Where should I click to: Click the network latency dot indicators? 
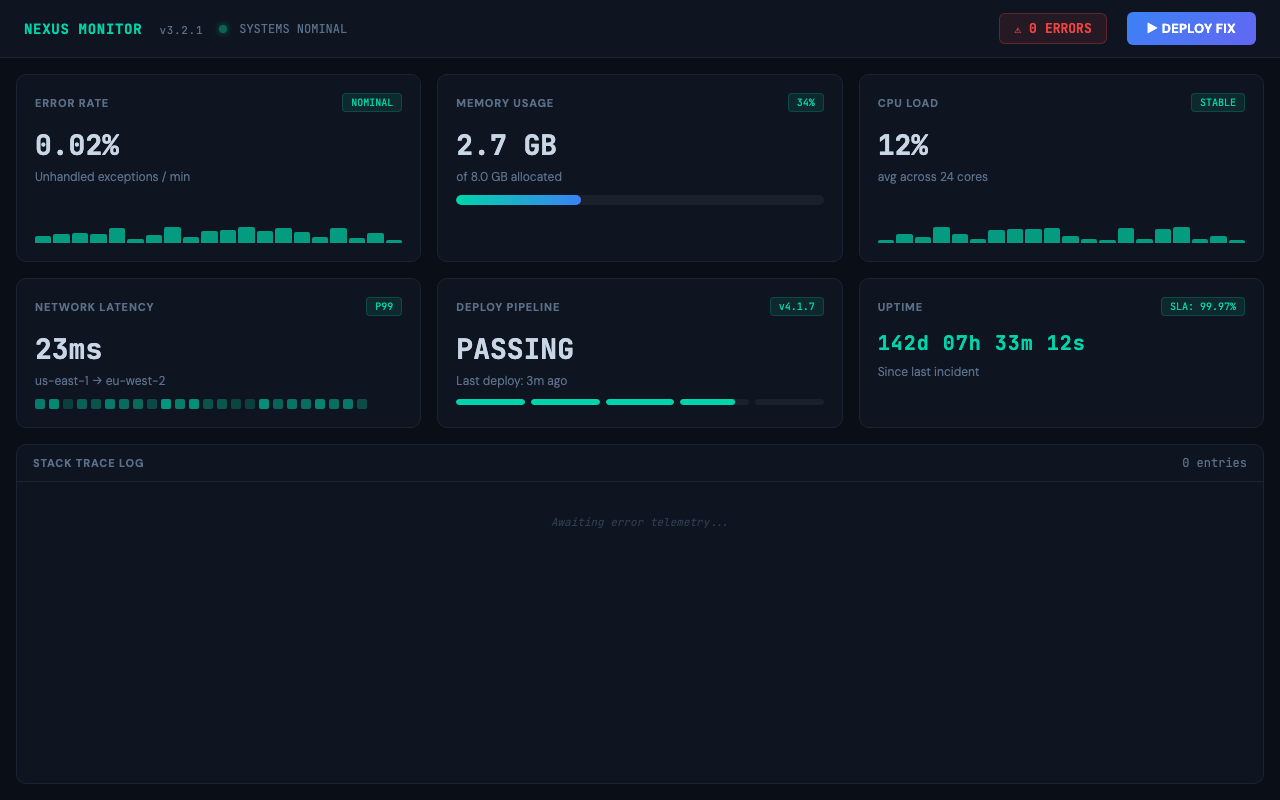click(x=201, y=404)
